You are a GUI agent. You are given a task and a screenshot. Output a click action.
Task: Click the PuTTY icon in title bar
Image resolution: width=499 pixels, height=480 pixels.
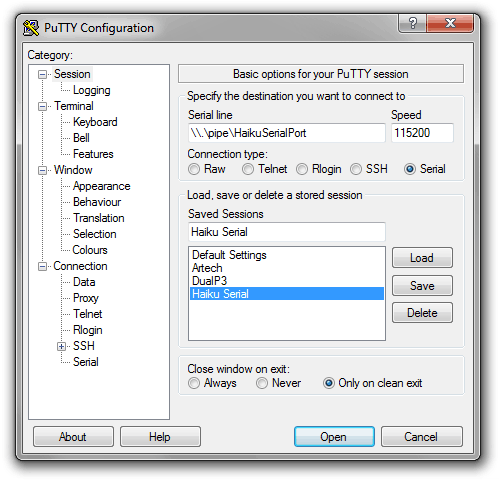pyautogui.click(x=31, y=28)
